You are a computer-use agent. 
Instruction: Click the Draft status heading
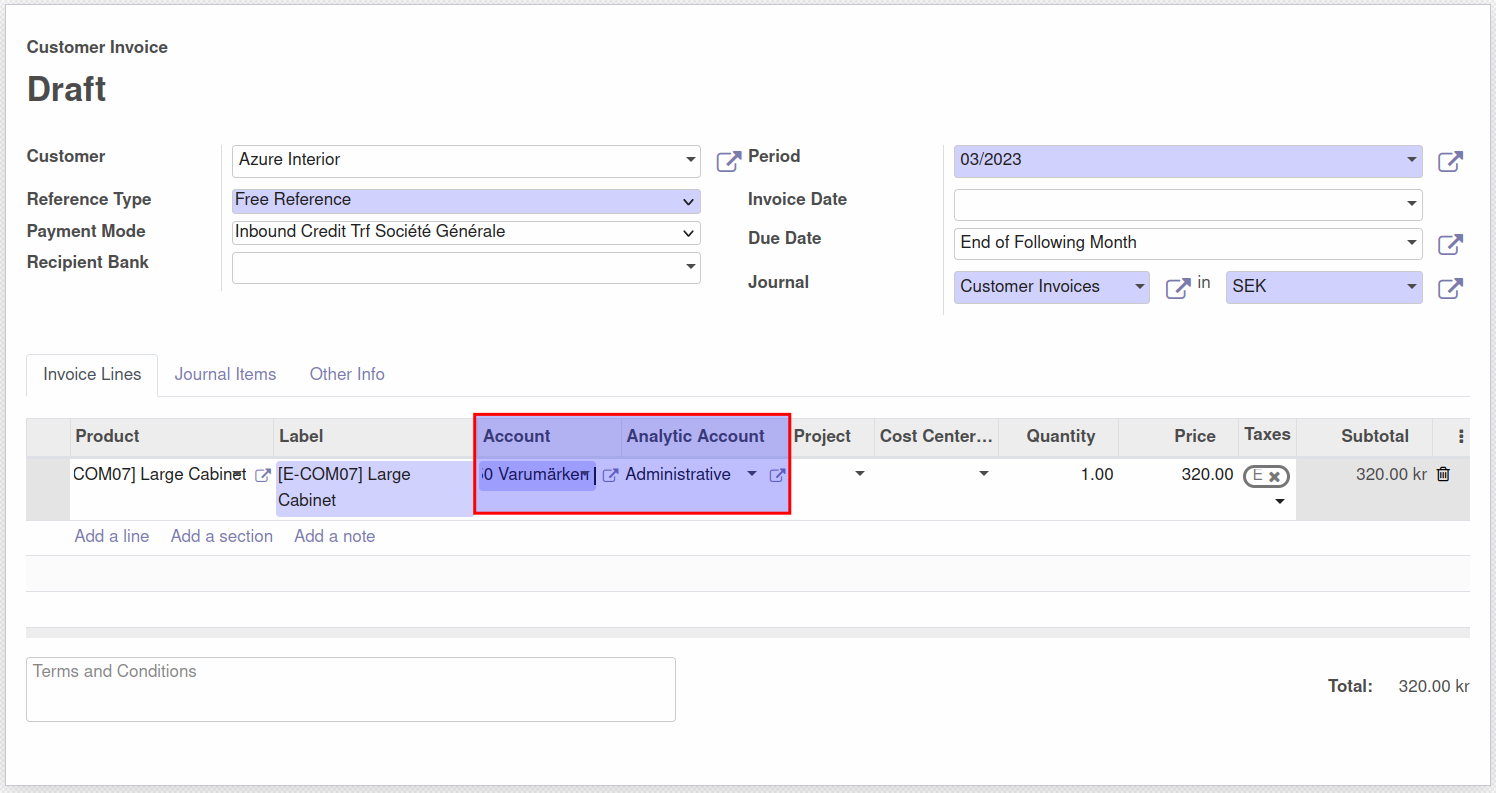pyautogui.click(x=67, y=89)
